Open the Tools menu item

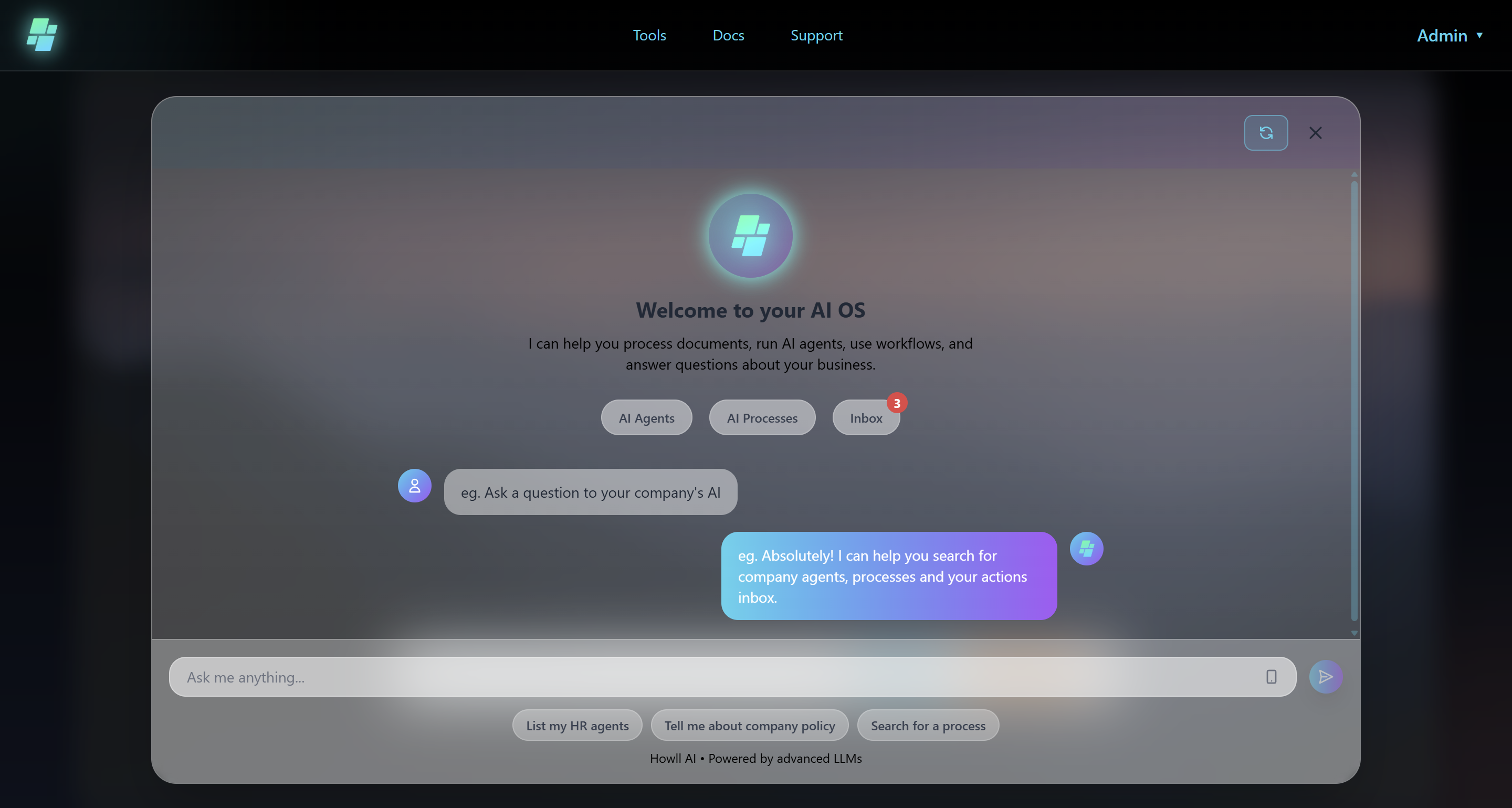pyautogui.click(x=649, y=35)
